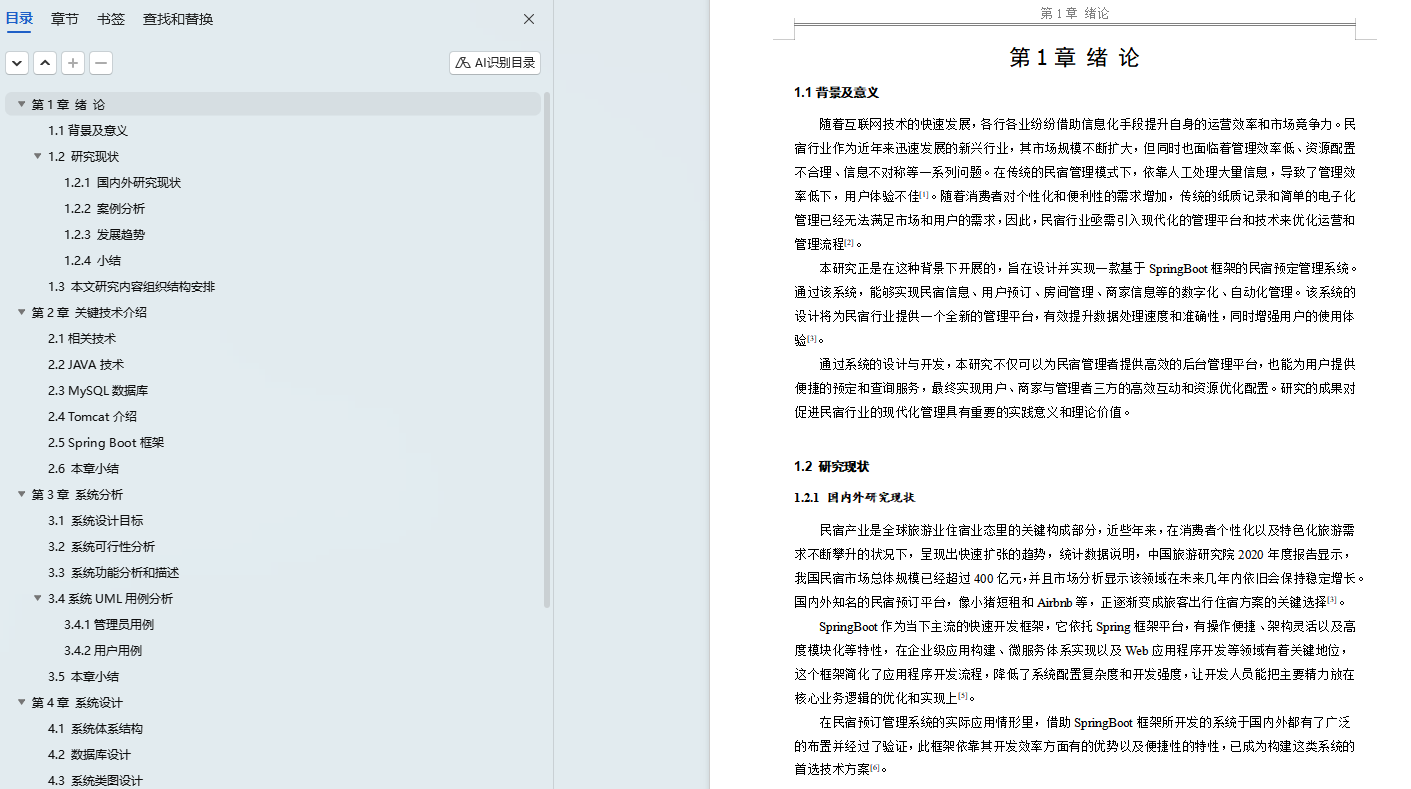Click document subheading 1.2.1 国内外研究现状

[854, 497]
